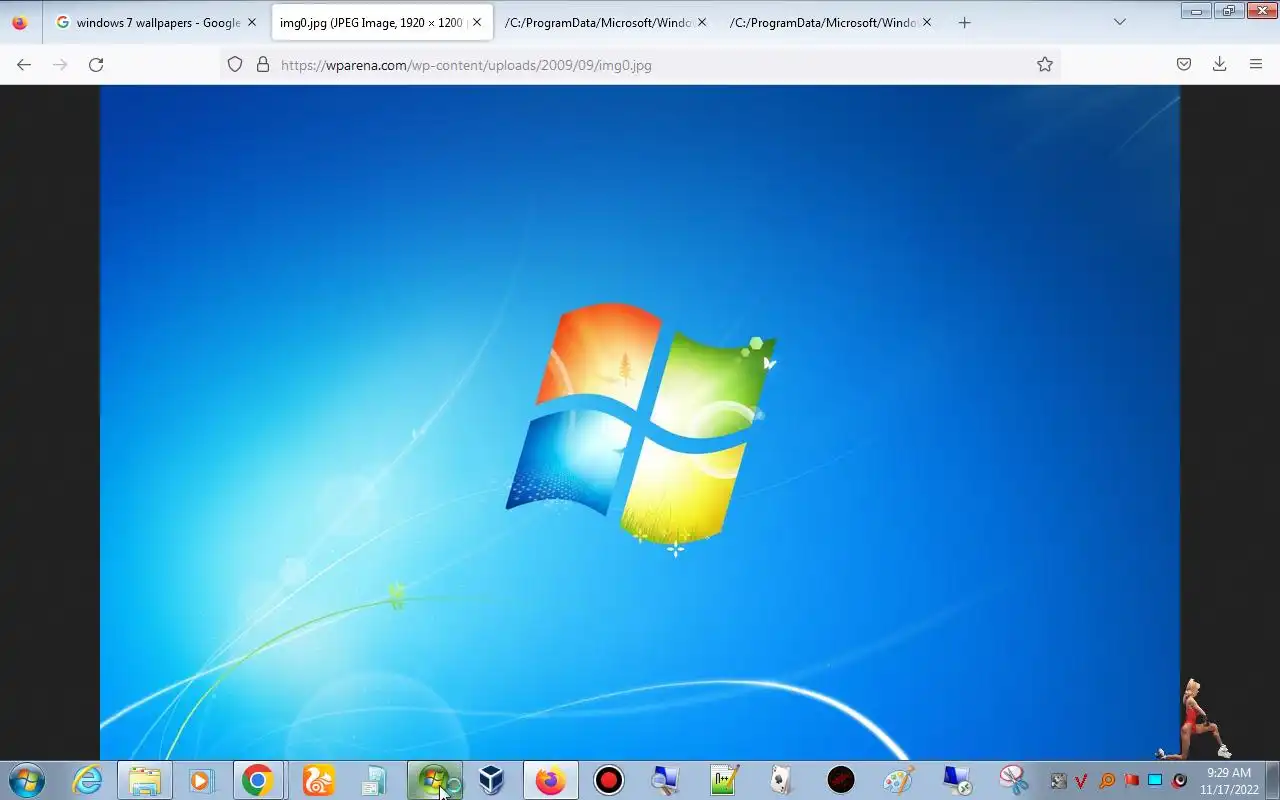The height and width of the screenshot is (800, 1280).
Task: Open the tracking protection shield icon
Action: 235,64
